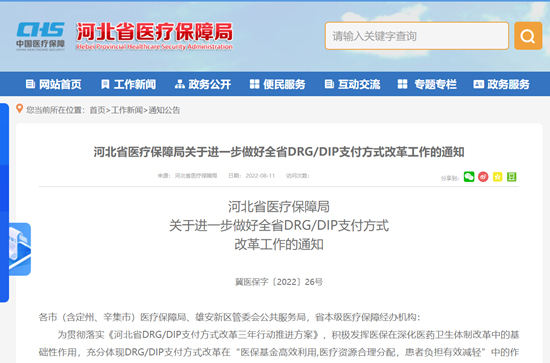Open the 网站首页 menu item

54,84
